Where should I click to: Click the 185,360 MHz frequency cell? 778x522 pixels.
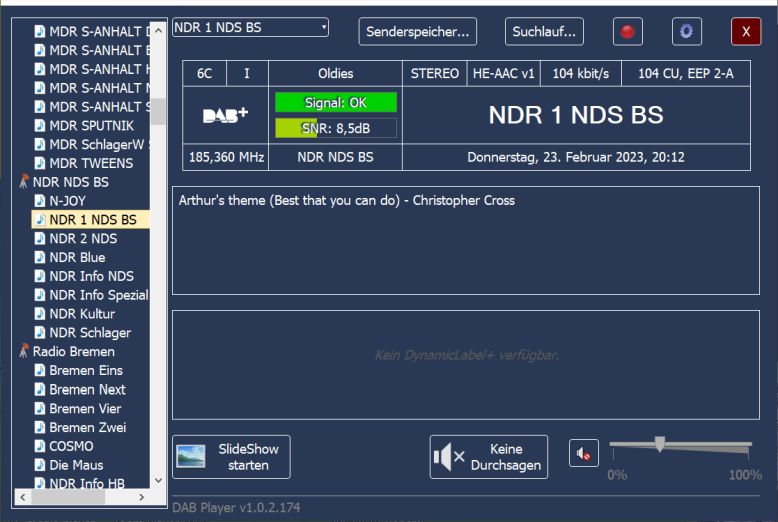[x=226, y=157]
